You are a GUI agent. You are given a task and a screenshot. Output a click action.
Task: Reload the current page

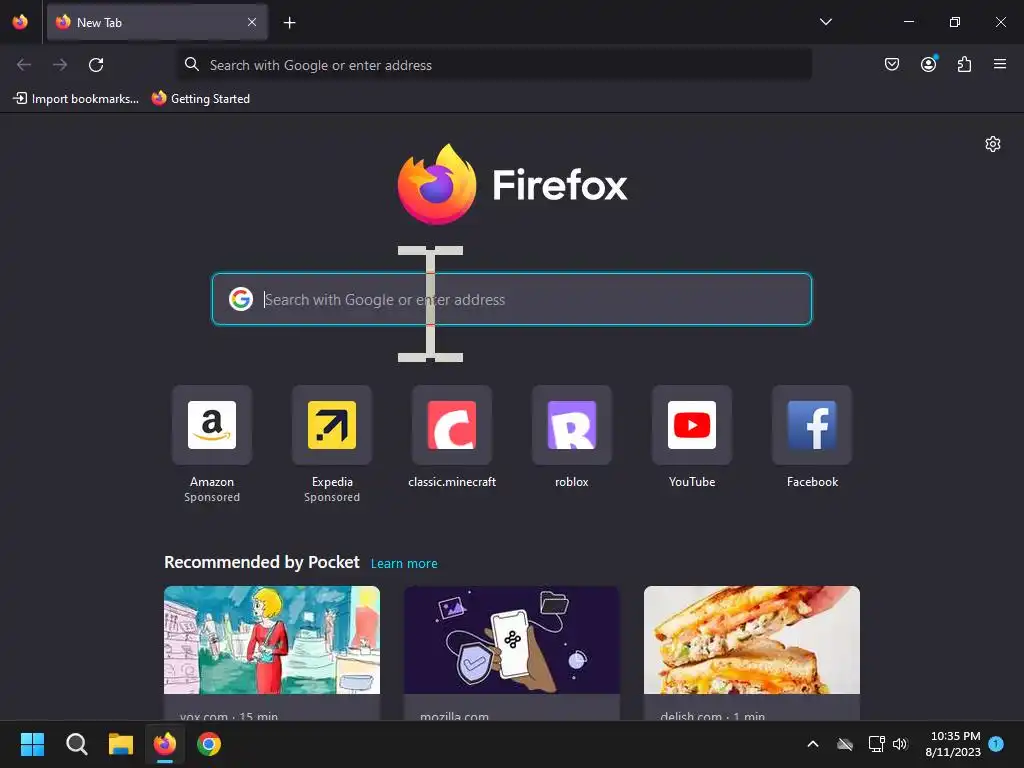[x=96, y=65]
